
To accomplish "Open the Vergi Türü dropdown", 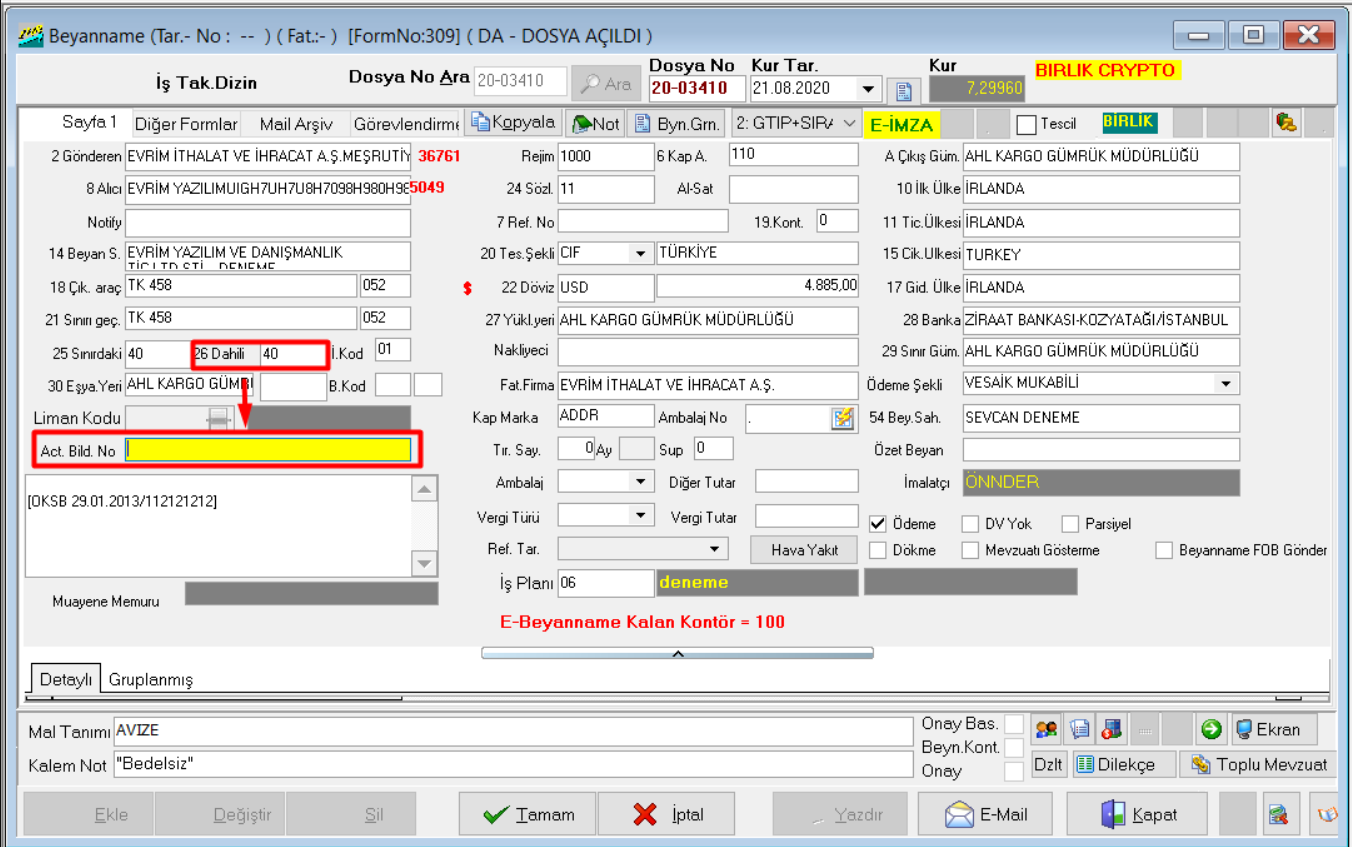I will point(641,516).
